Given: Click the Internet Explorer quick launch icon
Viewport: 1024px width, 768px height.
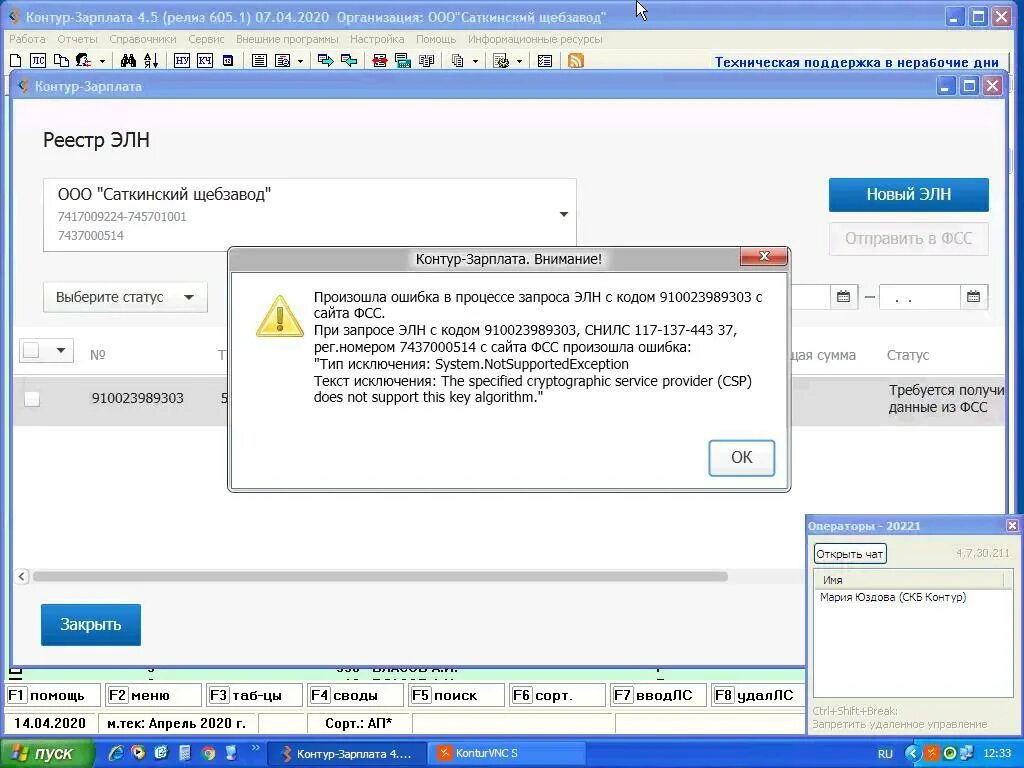Looking at the screenshot, I should (116, 753).
